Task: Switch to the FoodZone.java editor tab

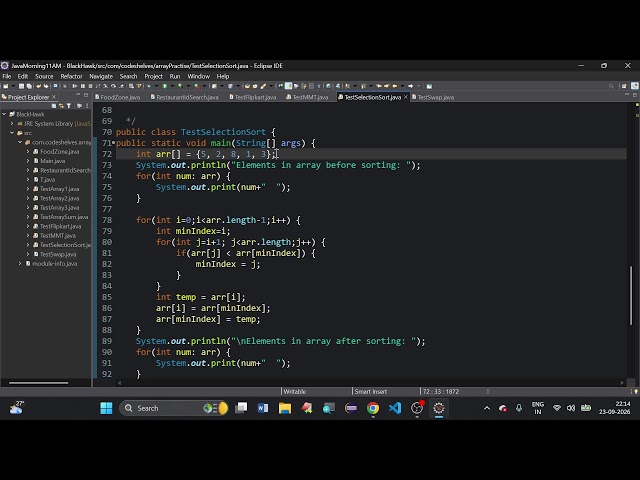Action: (118, 97)
